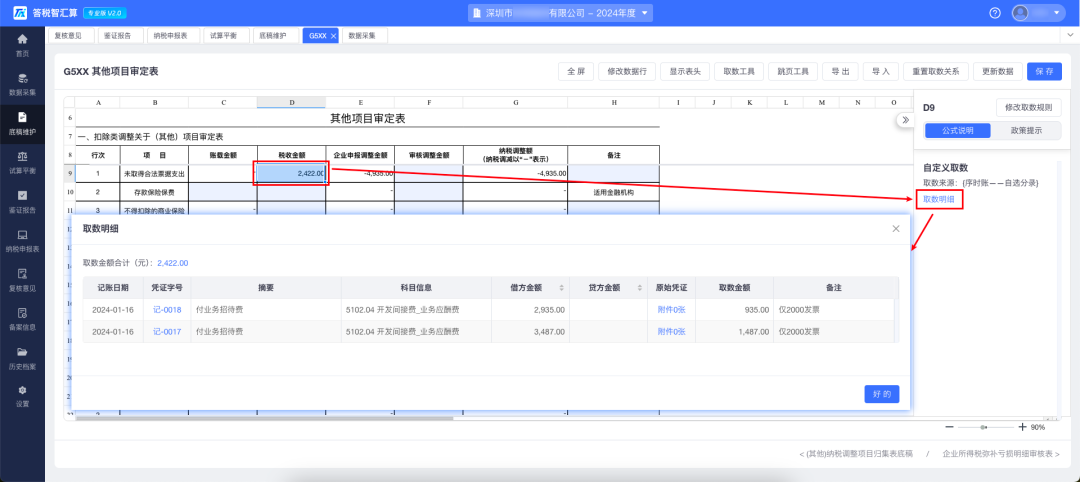1080x482 pixels.
Task: Select column D header
Action: coord(291,103)
